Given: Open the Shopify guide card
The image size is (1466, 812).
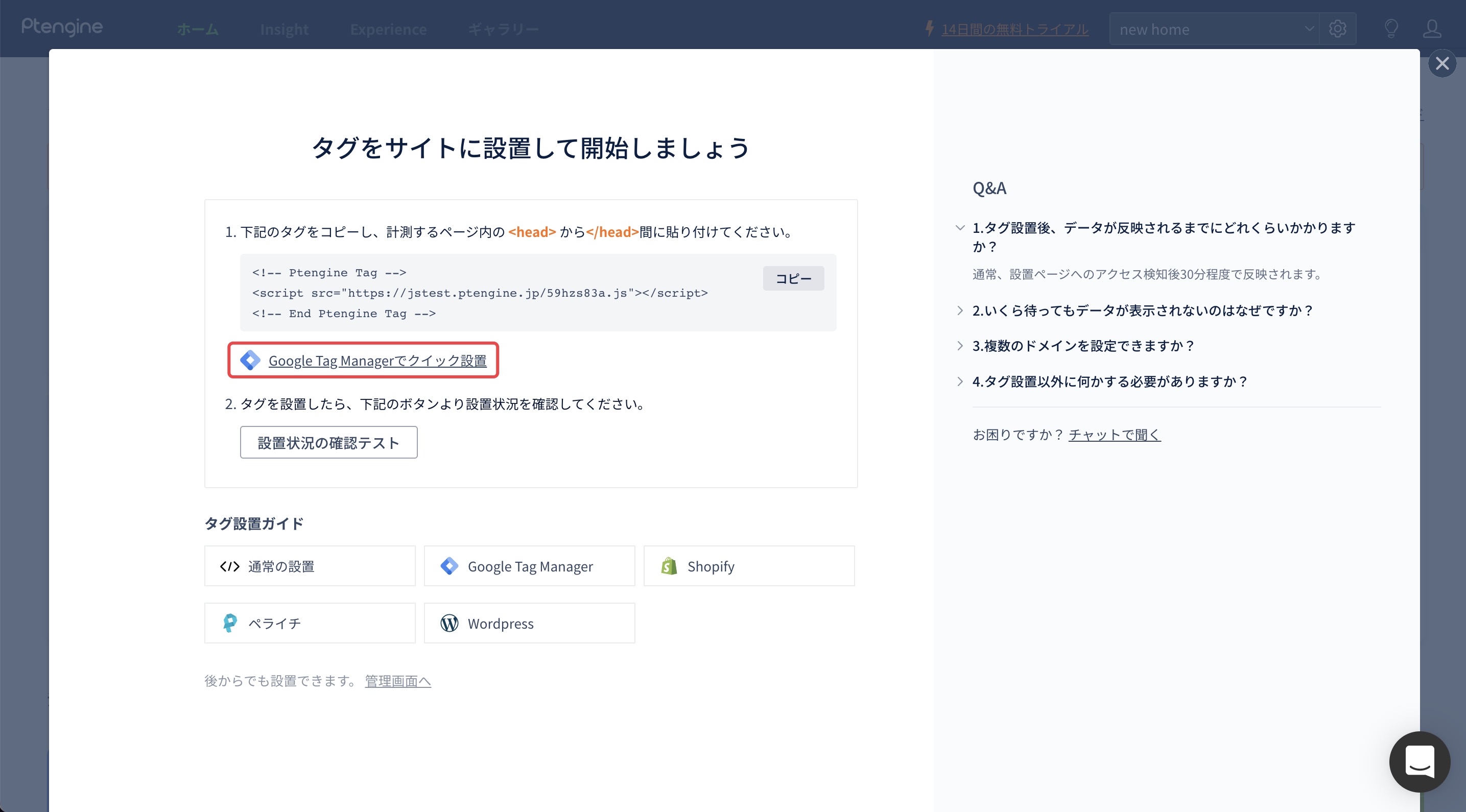Looking at the screenshot, I should [749, 566].
